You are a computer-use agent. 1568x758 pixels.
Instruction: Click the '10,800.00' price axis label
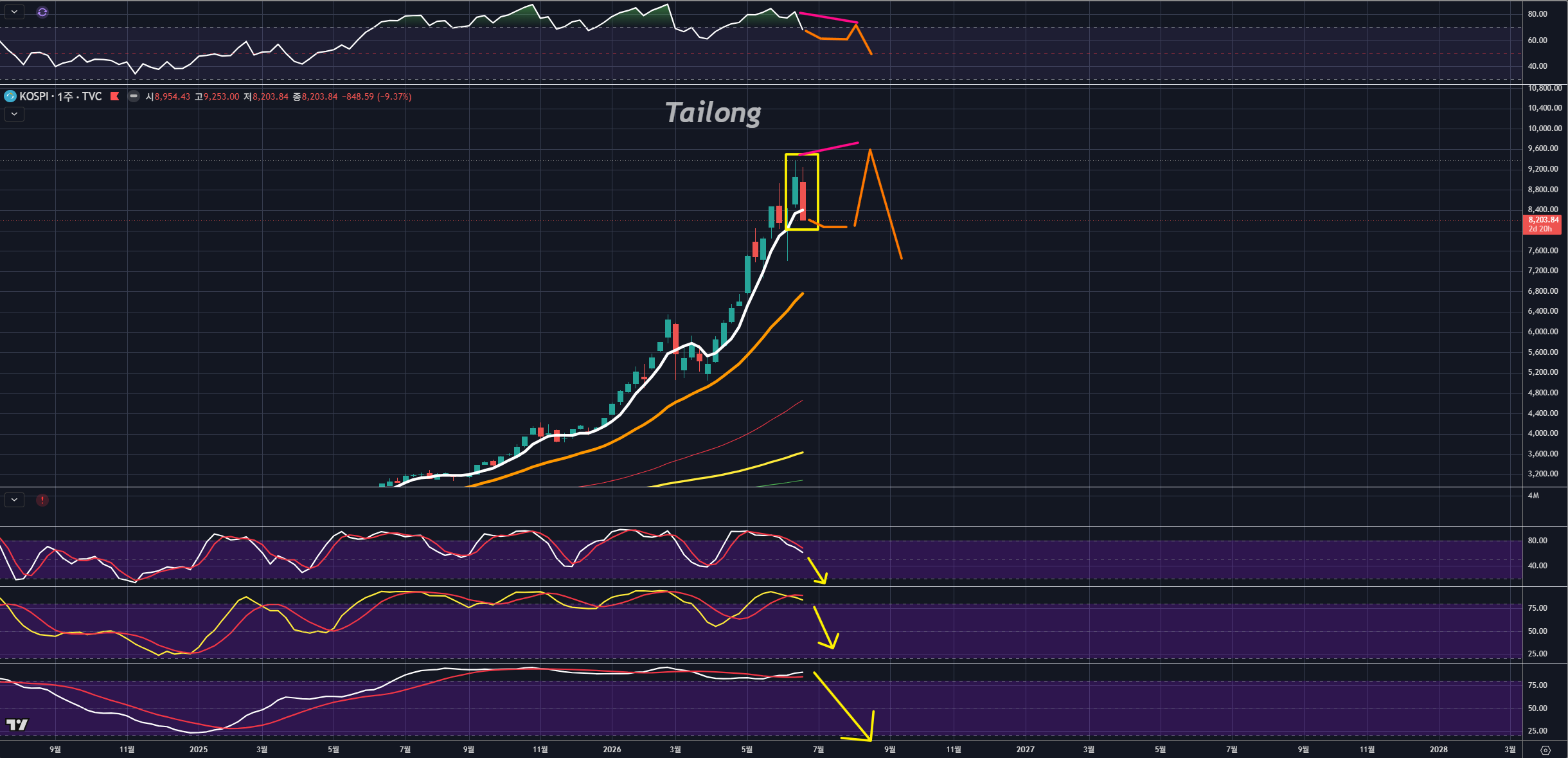tap(1544, 88)
